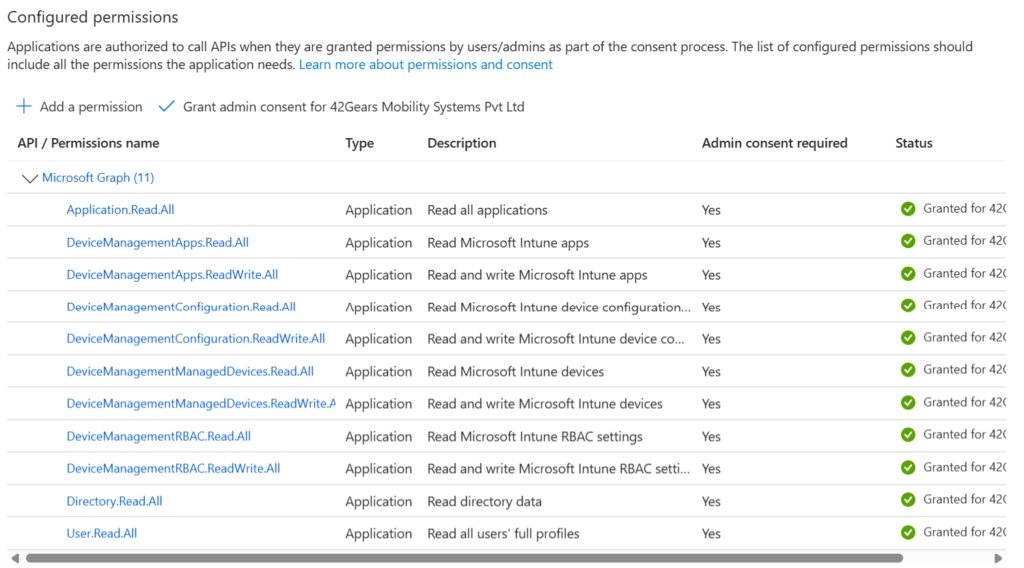Open the Application.Read.All permission
Screen dimensions: 1024x568
tap(120, 210)
